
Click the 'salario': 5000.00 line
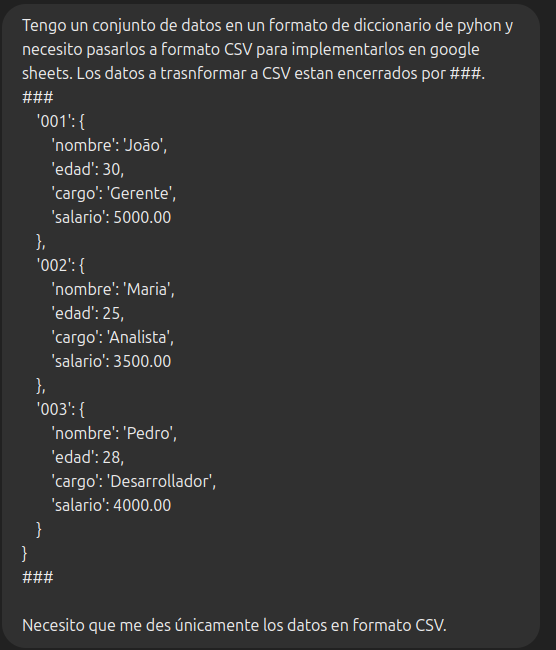coord(111,217)
